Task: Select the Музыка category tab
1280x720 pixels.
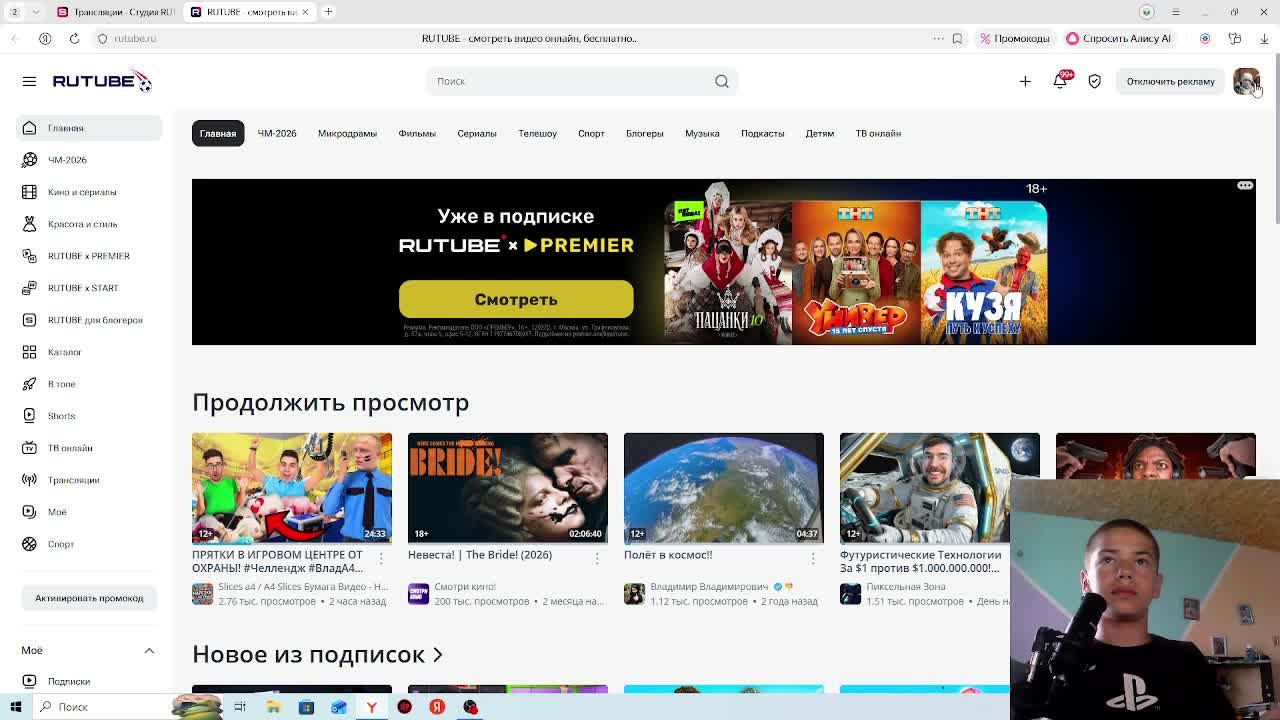Action: 702,133
